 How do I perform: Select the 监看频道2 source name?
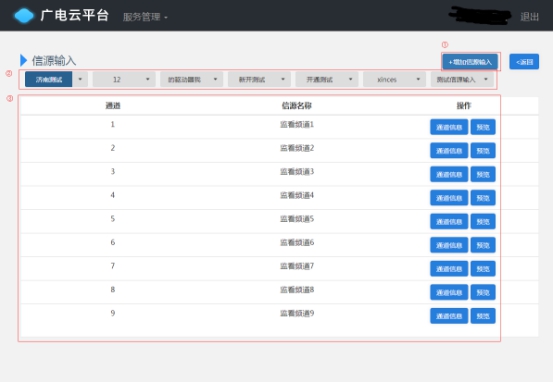(x=297, y=148)
